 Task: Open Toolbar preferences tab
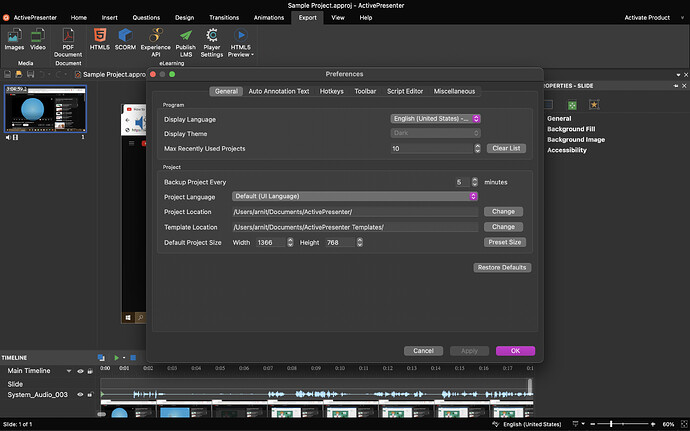(365, 91)
